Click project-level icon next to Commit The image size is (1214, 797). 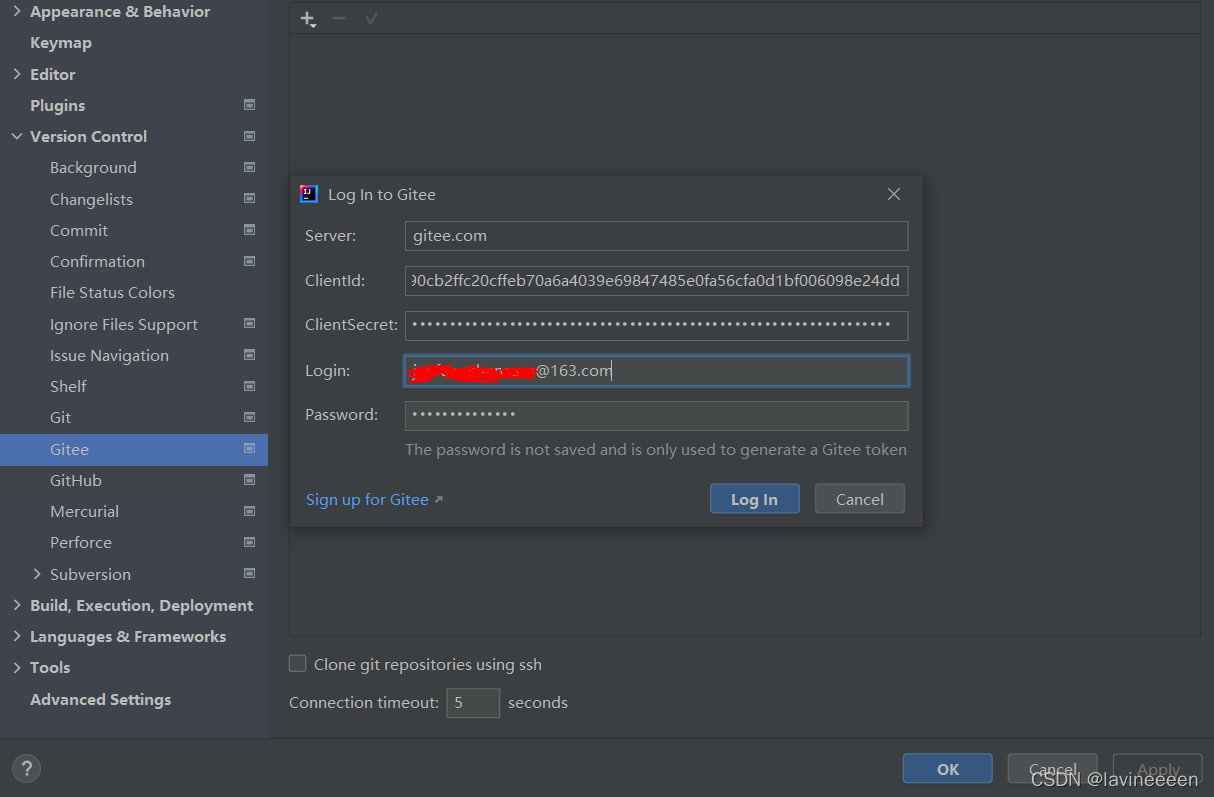coord(249,230)
